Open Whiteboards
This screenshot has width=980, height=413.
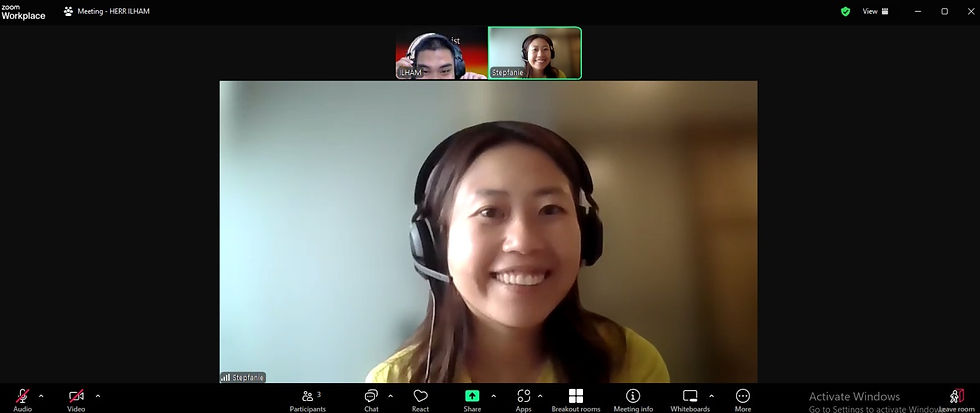[x=690, y=399]
